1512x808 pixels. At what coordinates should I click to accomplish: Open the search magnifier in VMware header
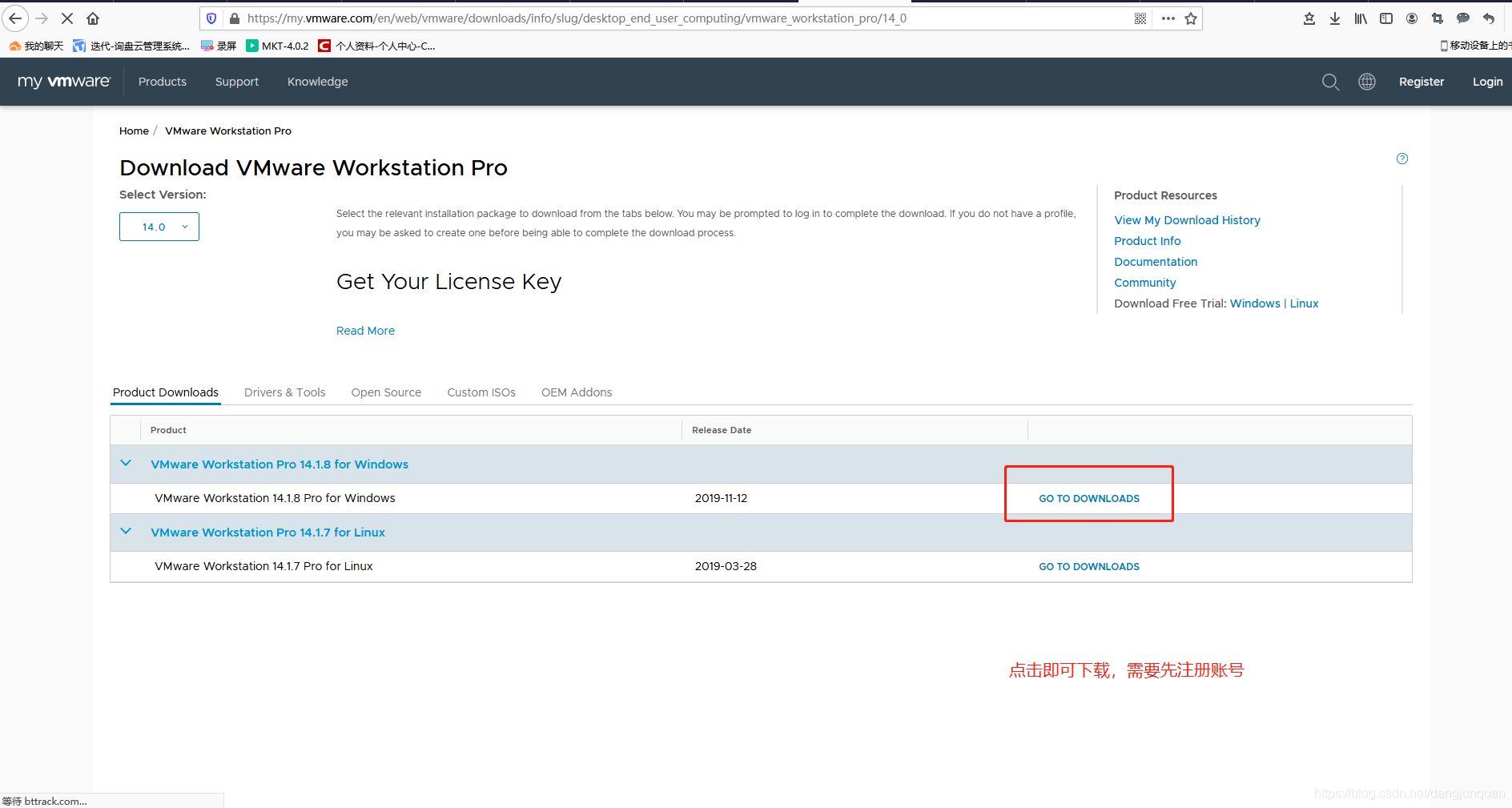[1330, 82]
